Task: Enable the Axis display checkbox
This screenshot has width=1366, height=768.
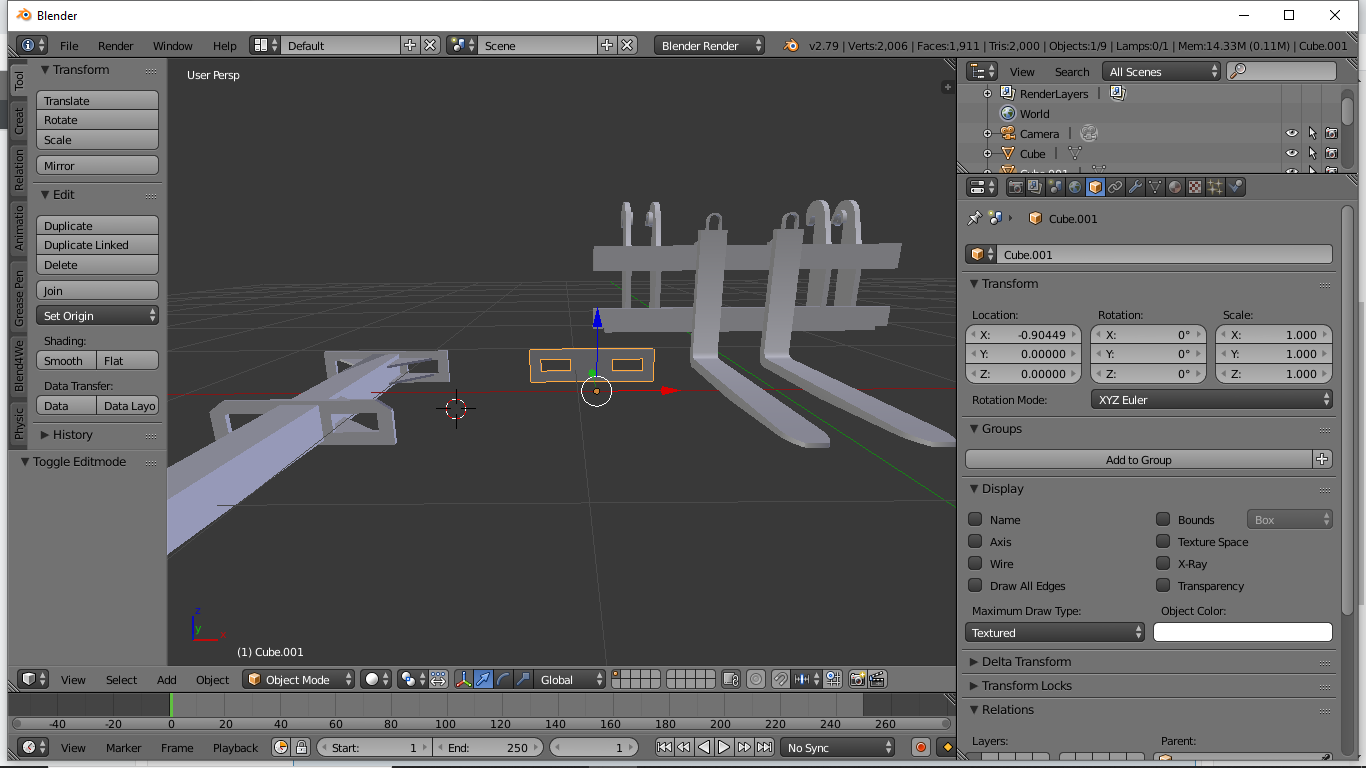Action: tap(975, 541)
